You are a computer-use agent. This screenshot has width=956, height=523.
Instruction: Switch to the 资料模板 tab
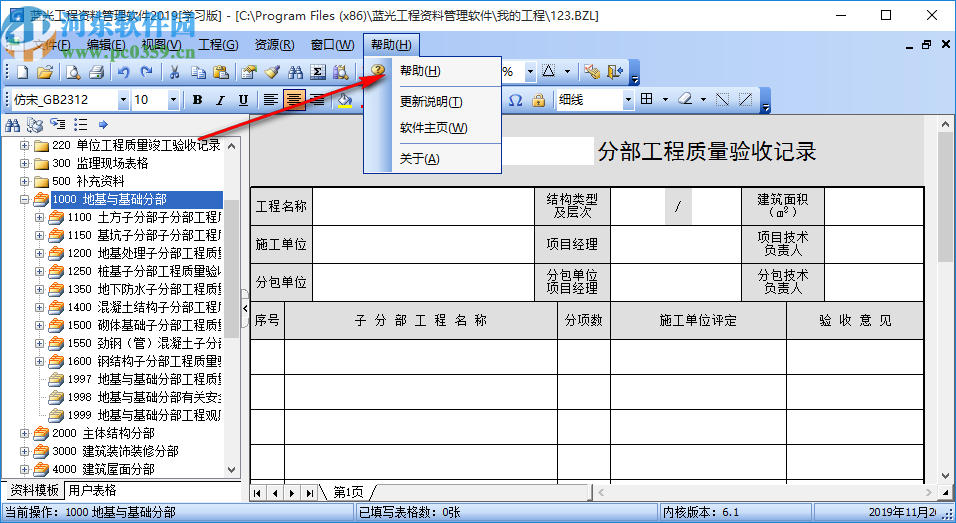[34, 491]
